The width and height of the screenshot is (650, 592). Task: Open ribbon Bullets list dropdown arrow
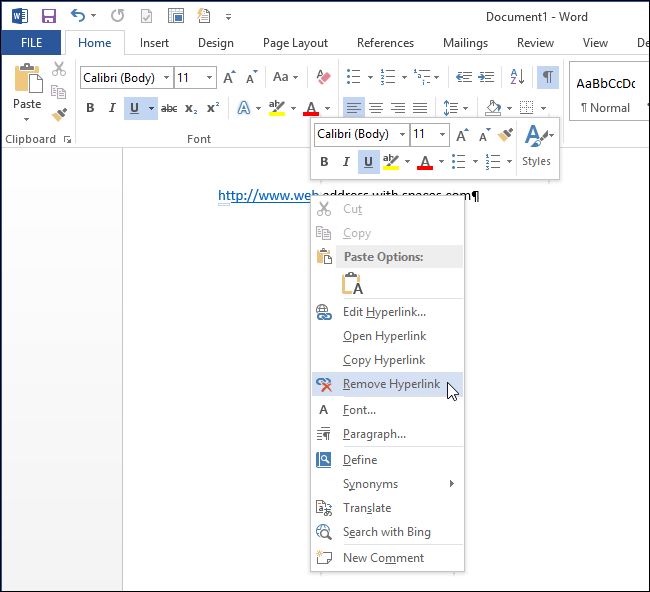(x=370, y=77)
